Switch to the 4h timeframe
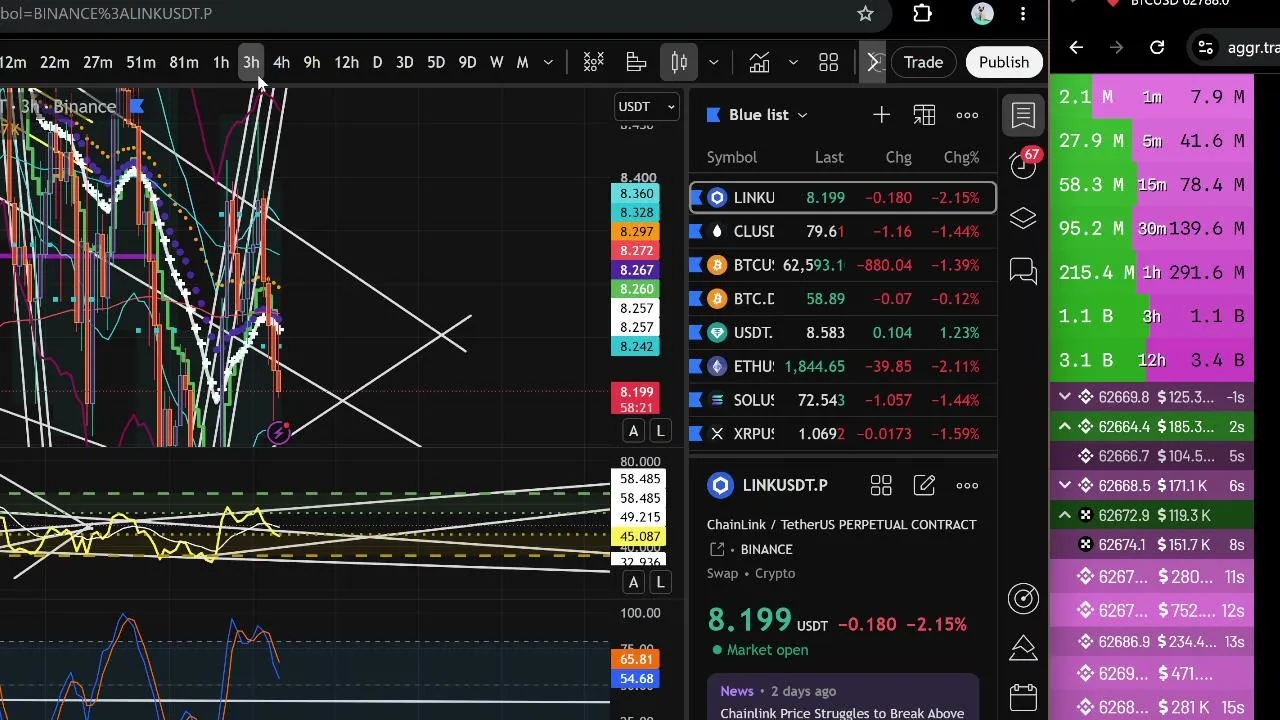The height and width of the screenshot is (720, 1280). pos(281,63)
